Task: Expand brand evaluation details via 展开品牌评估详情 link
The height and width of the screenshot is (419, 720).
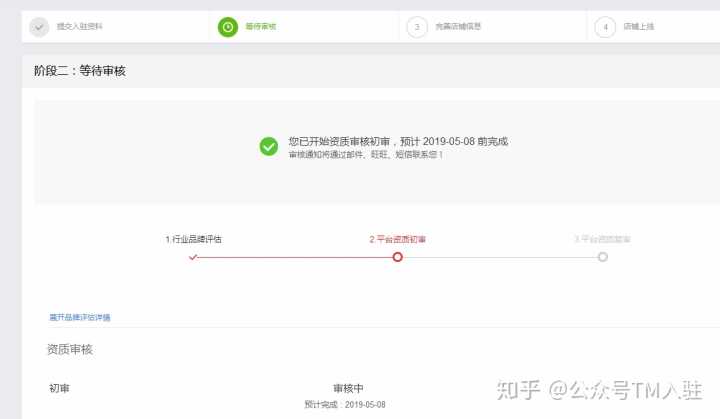Action: [x=80, y=317]
